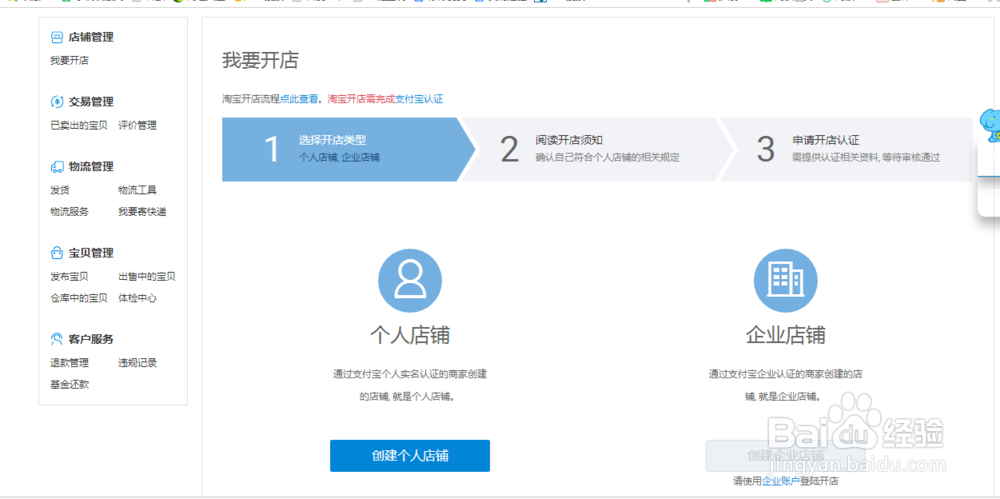Open 退款管理 link
Screen dimensions: 1000x499
[70, 363]
